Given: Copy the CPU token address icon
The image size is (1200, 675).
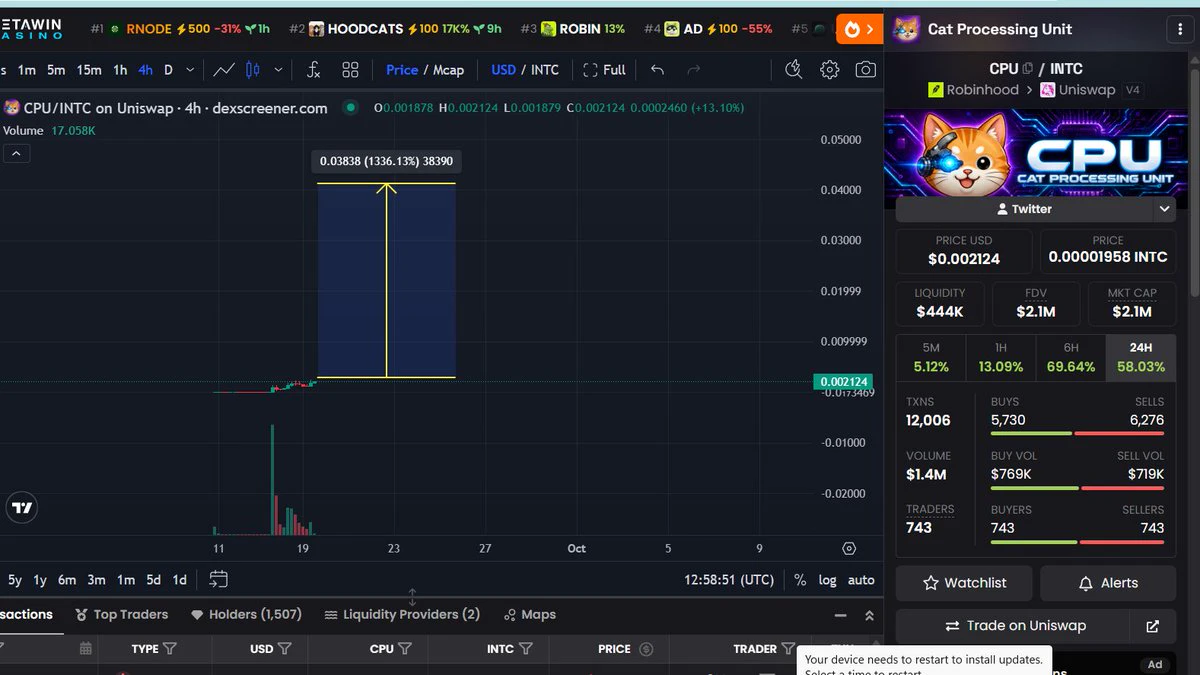Looking at the screenshot, I should (x=1027, y=69).
